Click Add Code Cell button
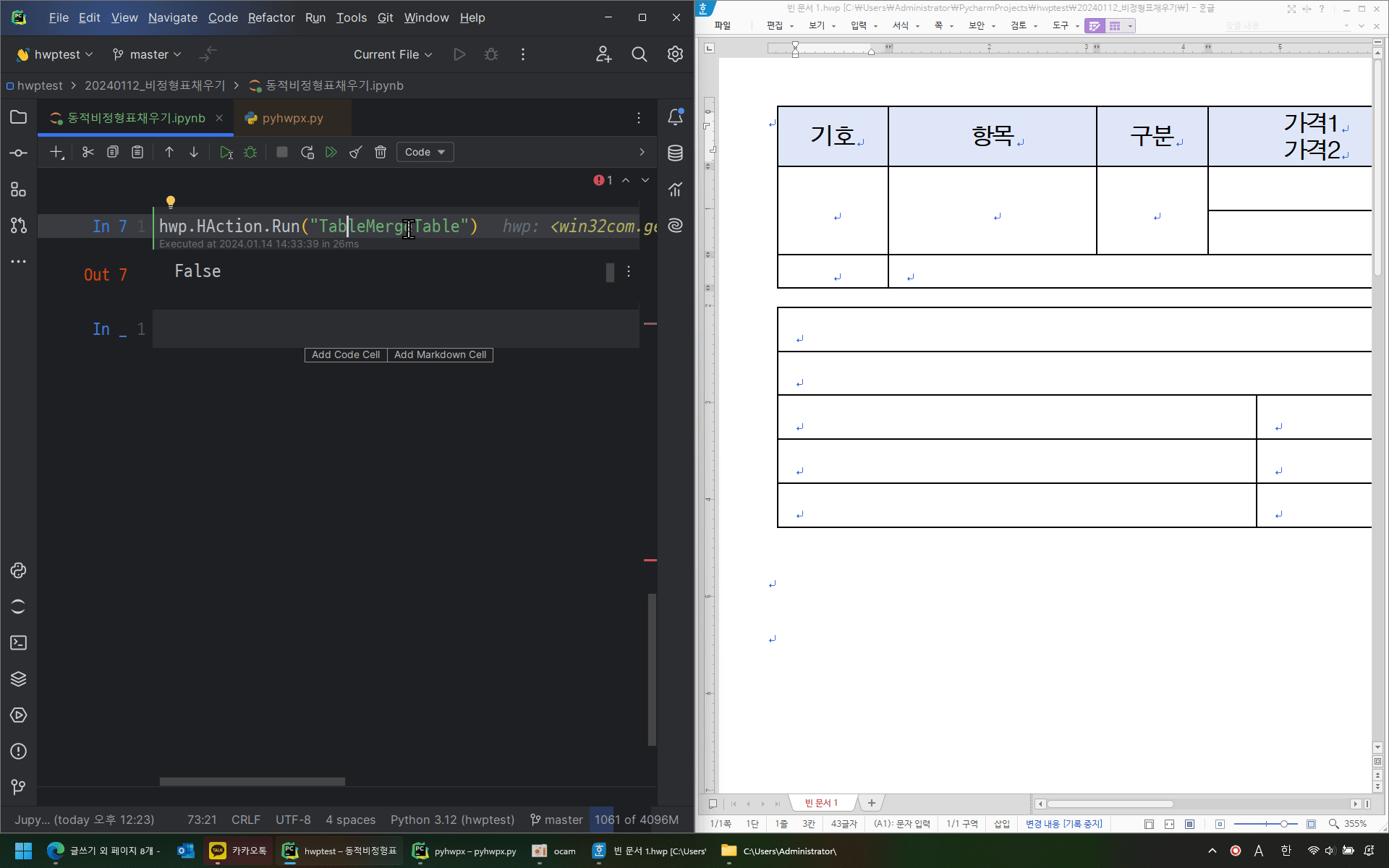This screenshot has width=1389, height=868. click(x=346, y=354)
